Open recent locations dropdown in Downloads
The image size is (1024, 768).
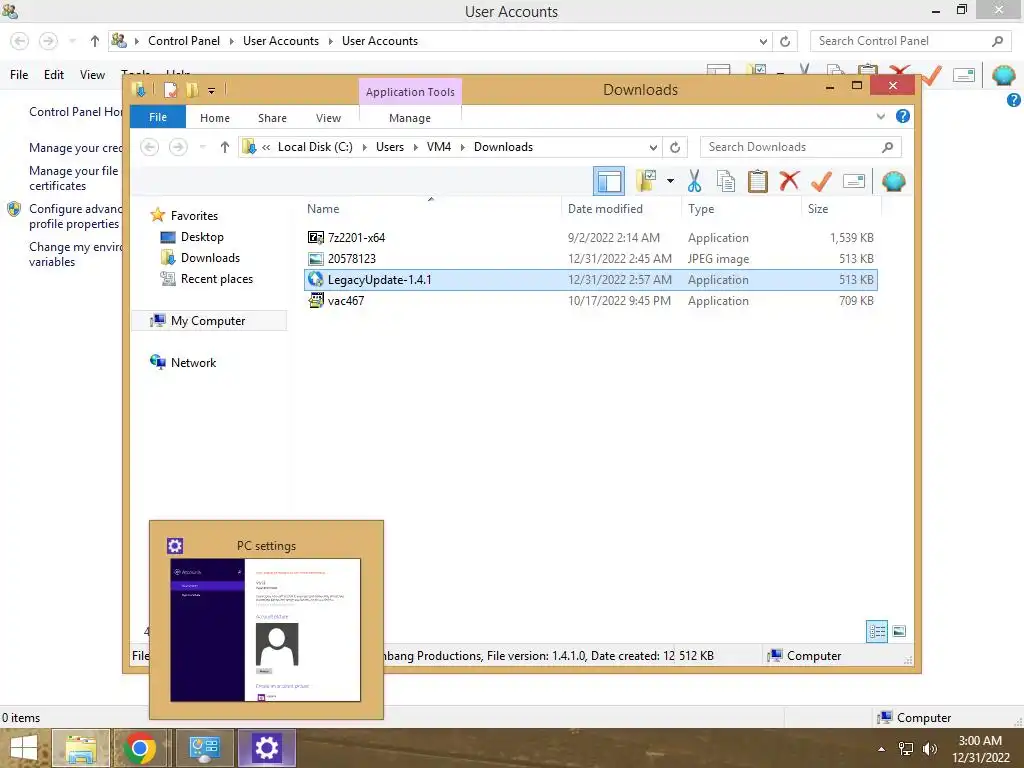point(202,147)
